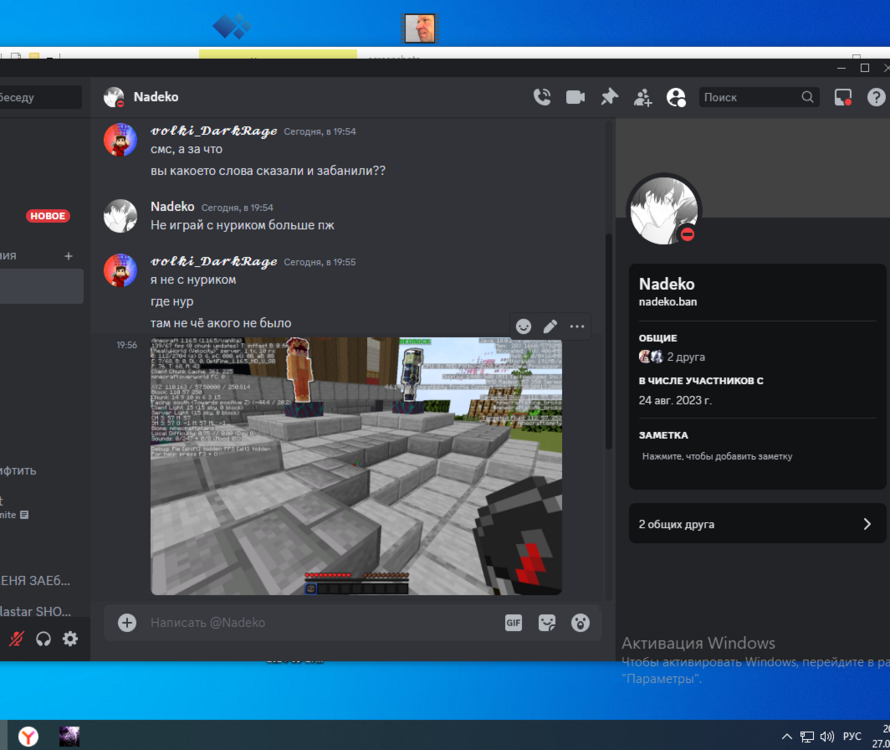Image resolution: width=890 pixels, height=750 pixels.
Task: Open the emoji picker
Action: pyautogui.click(x=580, y=623)
